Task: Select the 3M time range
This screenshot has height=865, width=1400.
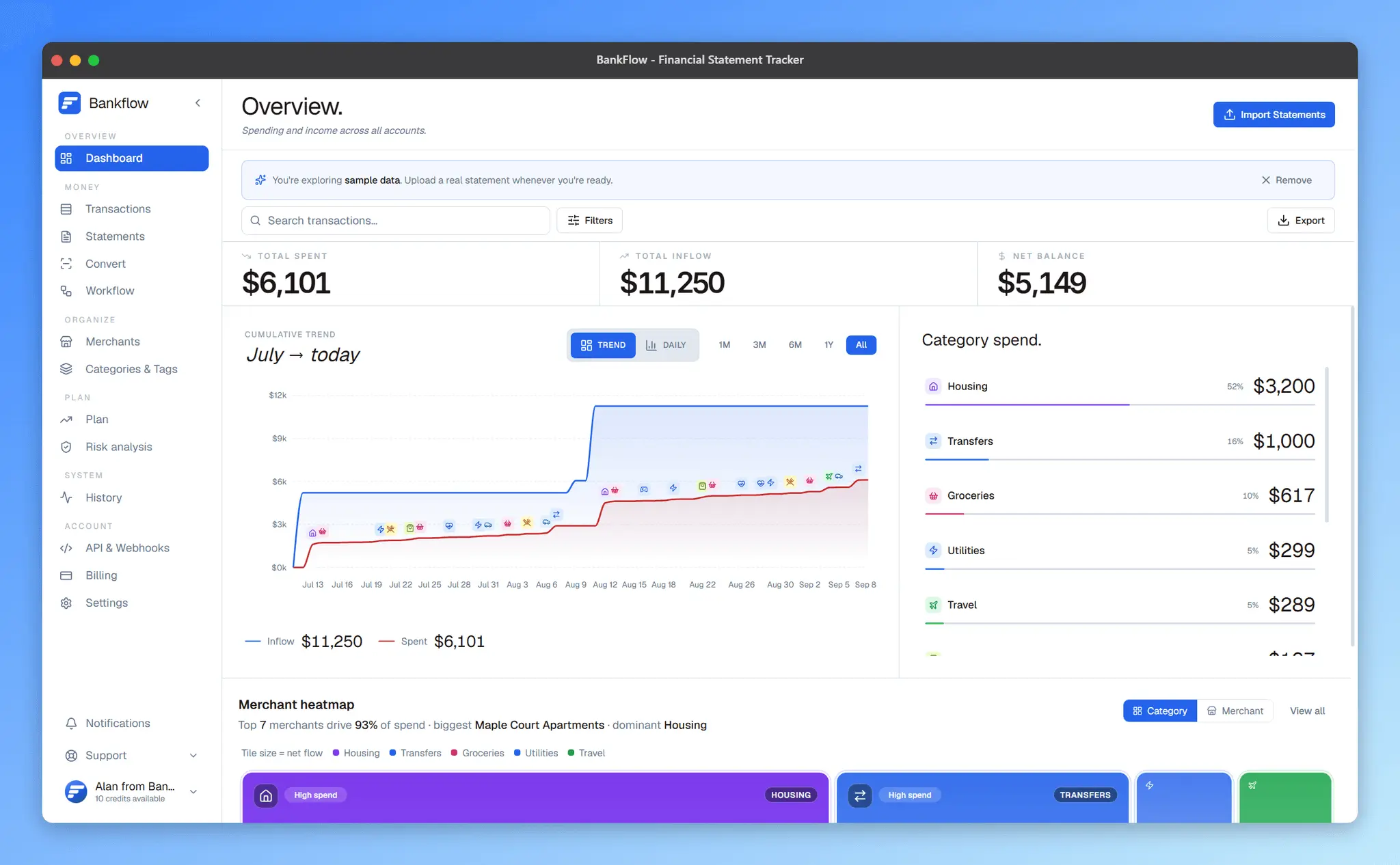Action: click(x=759, y=345)
